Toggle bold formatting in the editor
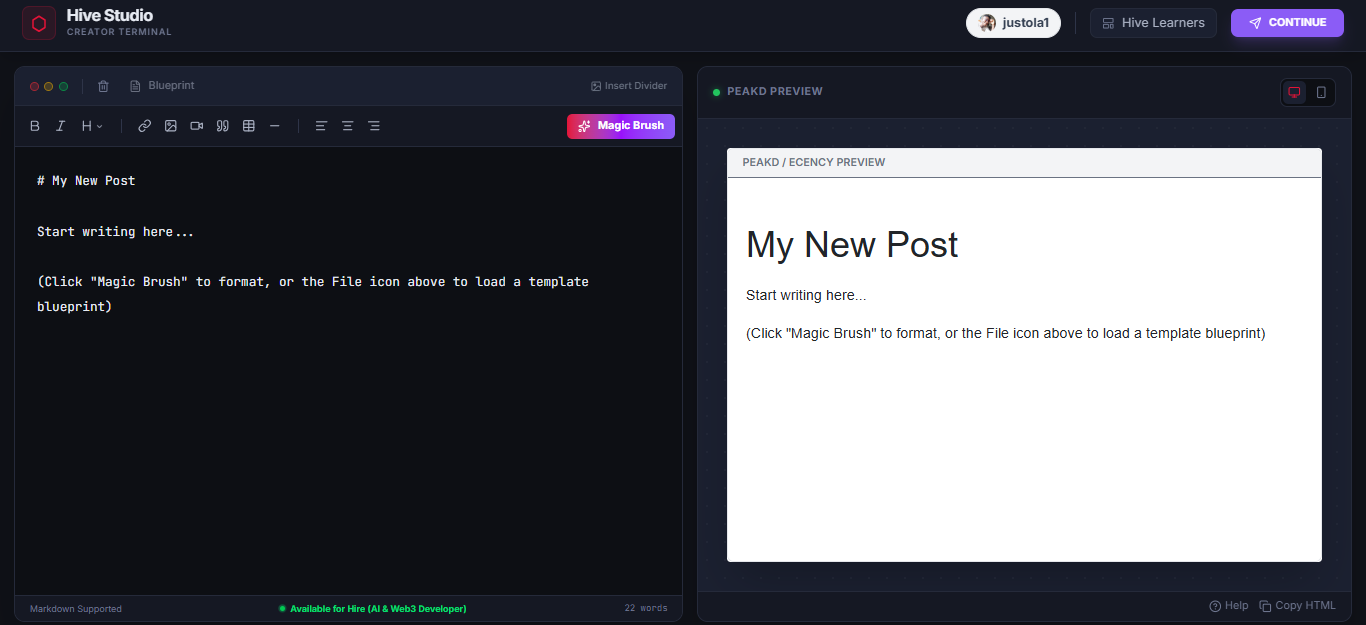The image size is (1366, 625). pos(34,125)
